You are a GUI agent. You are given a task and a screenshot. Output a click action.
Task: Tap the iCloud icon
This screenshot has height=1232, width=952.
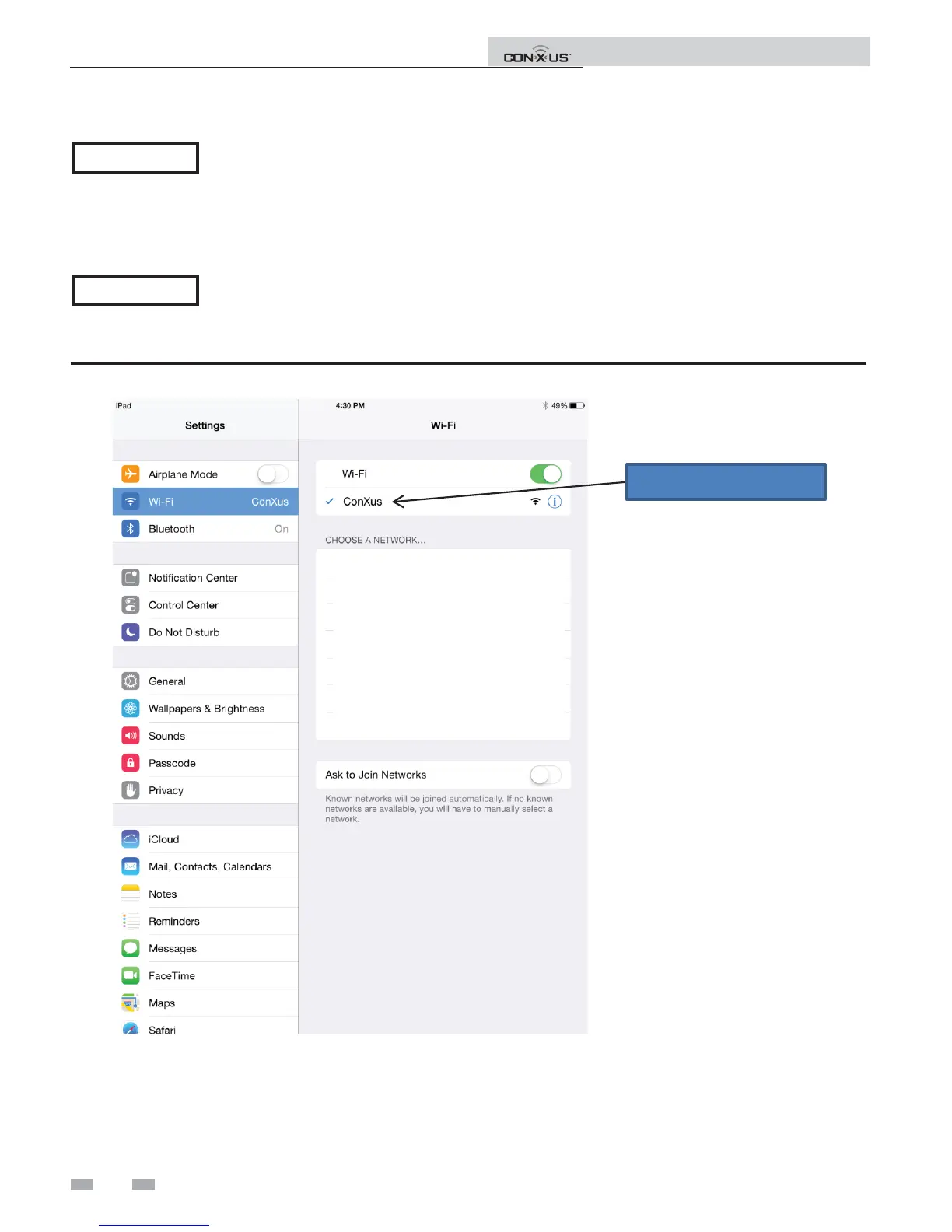[x=131, y=839]
